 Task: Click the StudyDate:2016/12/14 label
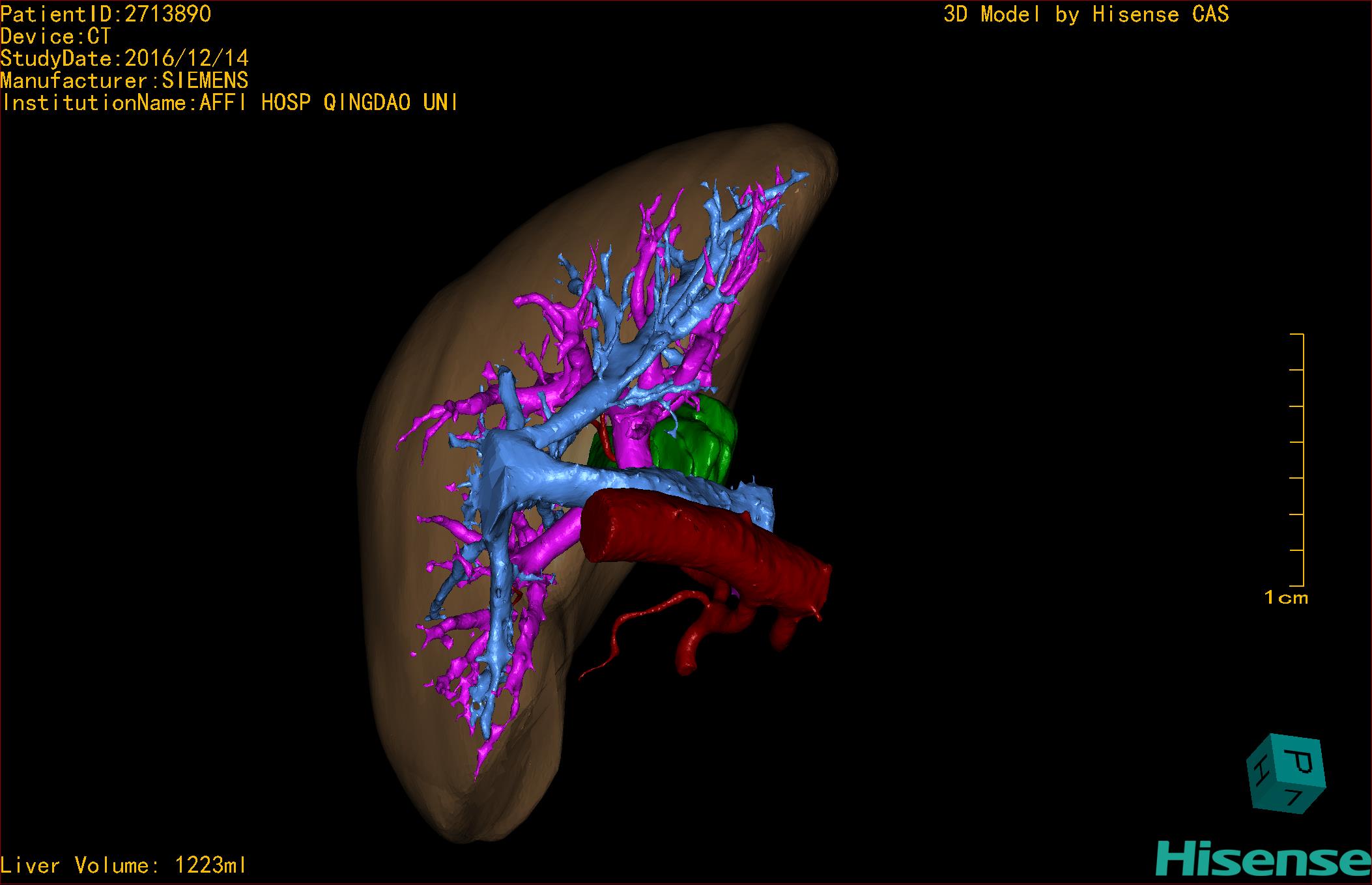[124, 59]
